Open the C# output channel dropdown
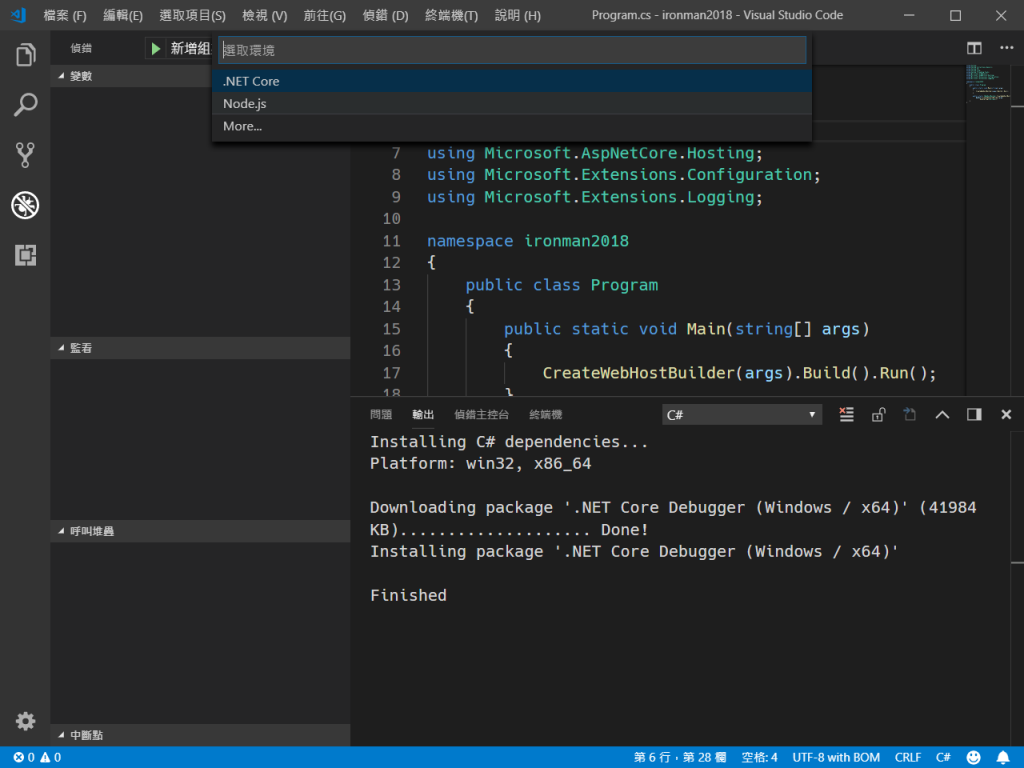 coord(741,415)
